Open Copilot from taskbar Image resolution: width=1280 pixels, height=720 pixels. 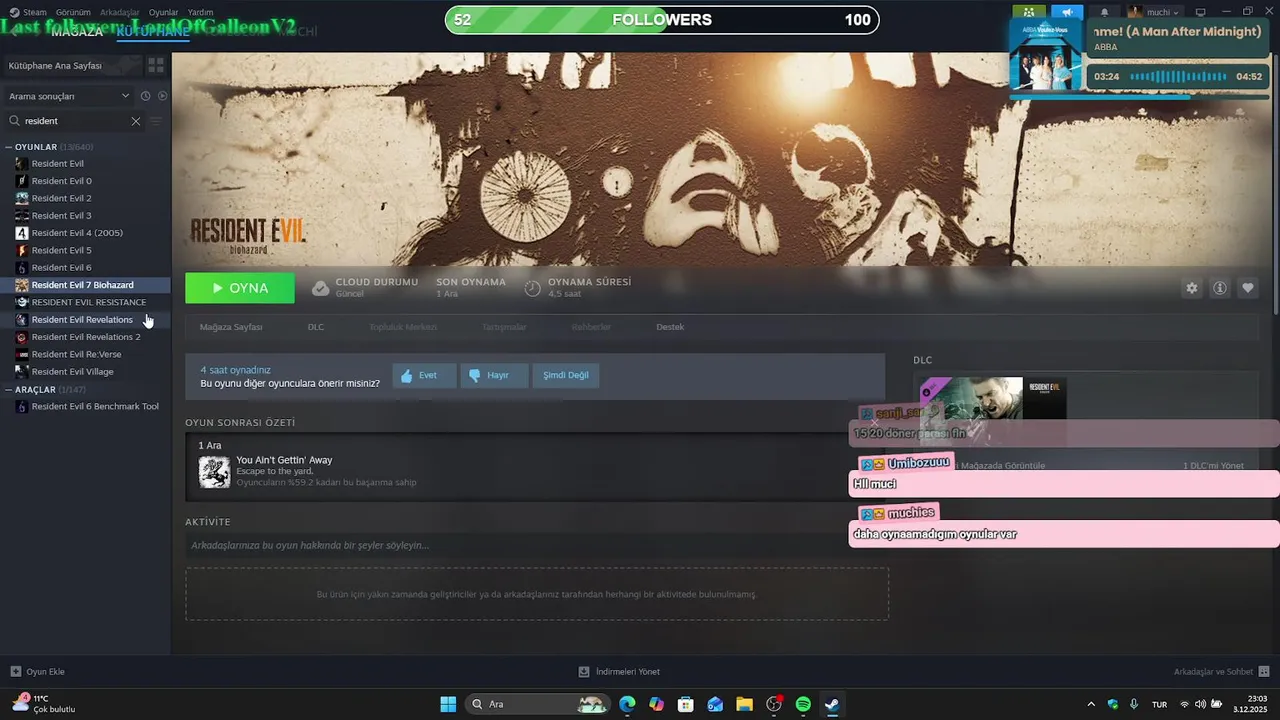656,704
